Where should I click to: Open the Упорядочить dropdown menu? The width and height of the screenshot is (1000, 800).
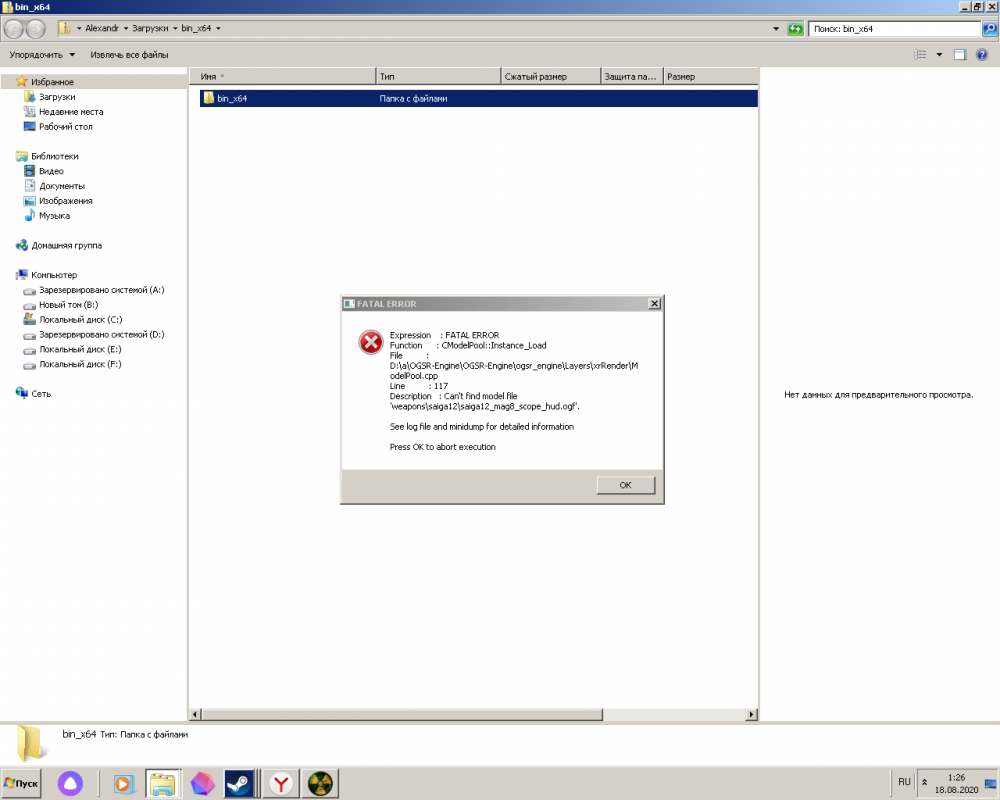(x=42, y=55)
